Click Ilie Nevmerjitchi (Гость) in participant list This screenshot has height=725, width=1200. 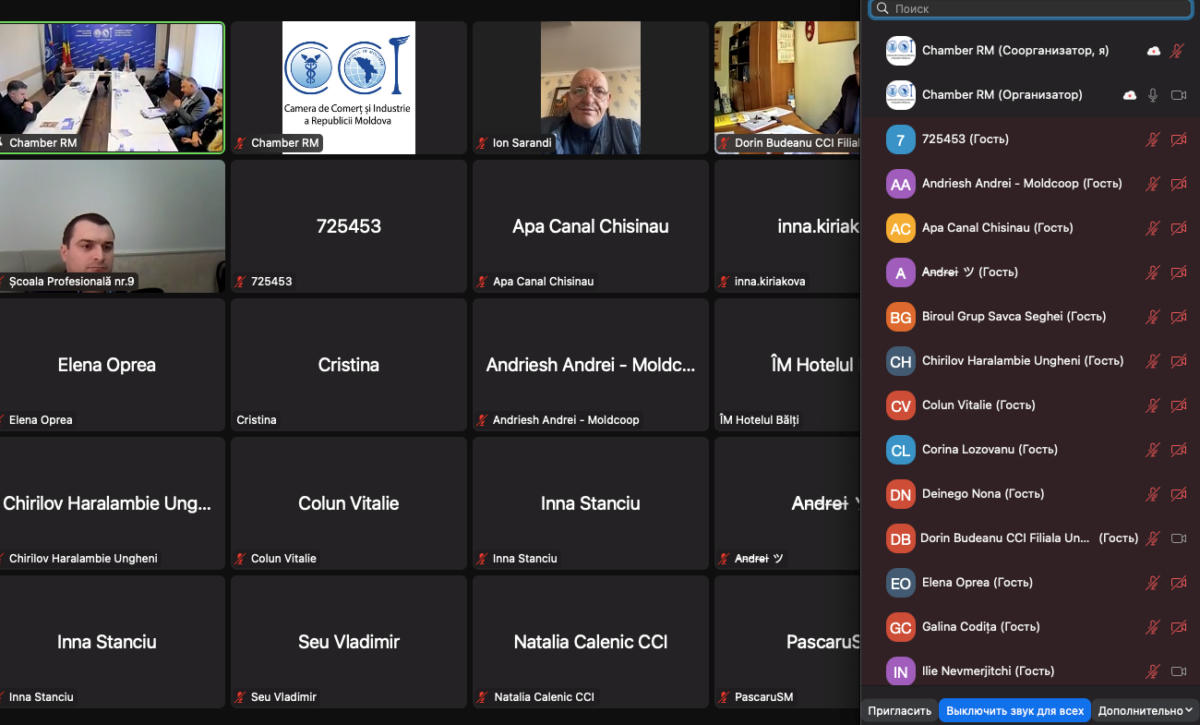click(x=988, y=671)
